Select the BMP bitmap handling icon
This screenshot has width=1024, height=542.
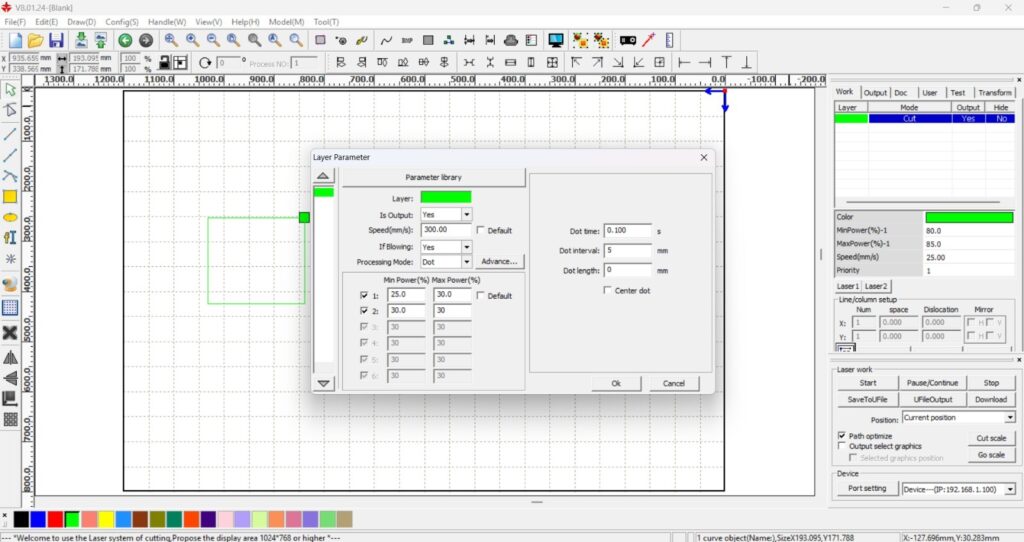(x=407, y=40)
